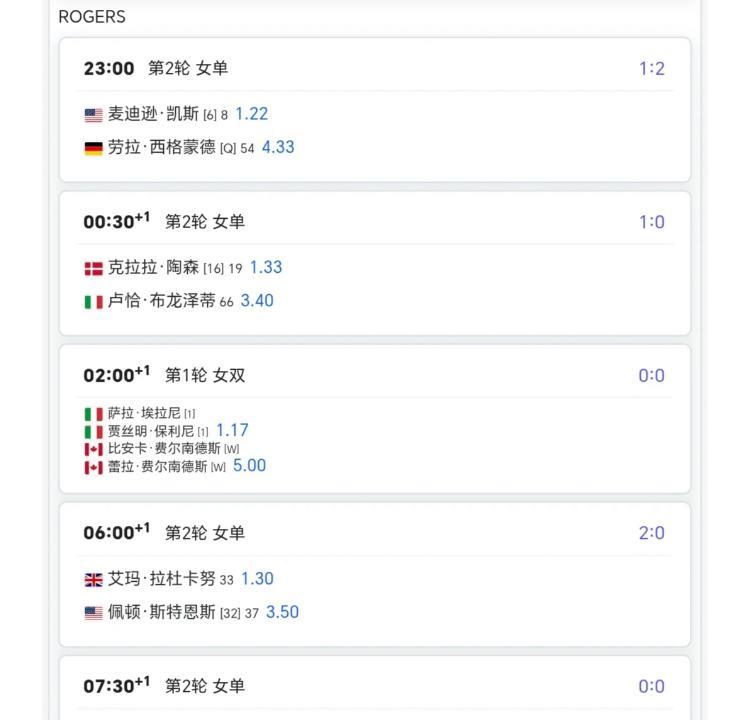Image resolution: width=750 pixels, height=720 pixels.
Task: Open the 1:2 score of the 23:00 match
Action: tap(652, 69)
